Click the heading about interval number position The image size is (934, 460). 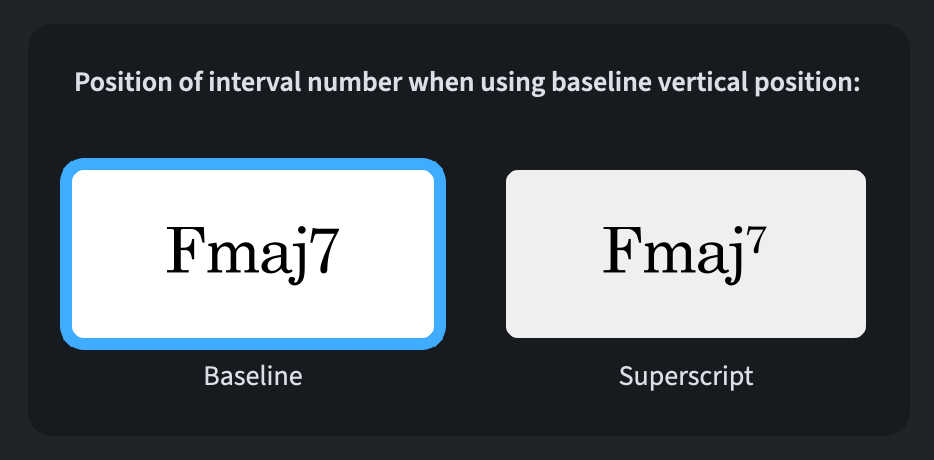[468, 83]
